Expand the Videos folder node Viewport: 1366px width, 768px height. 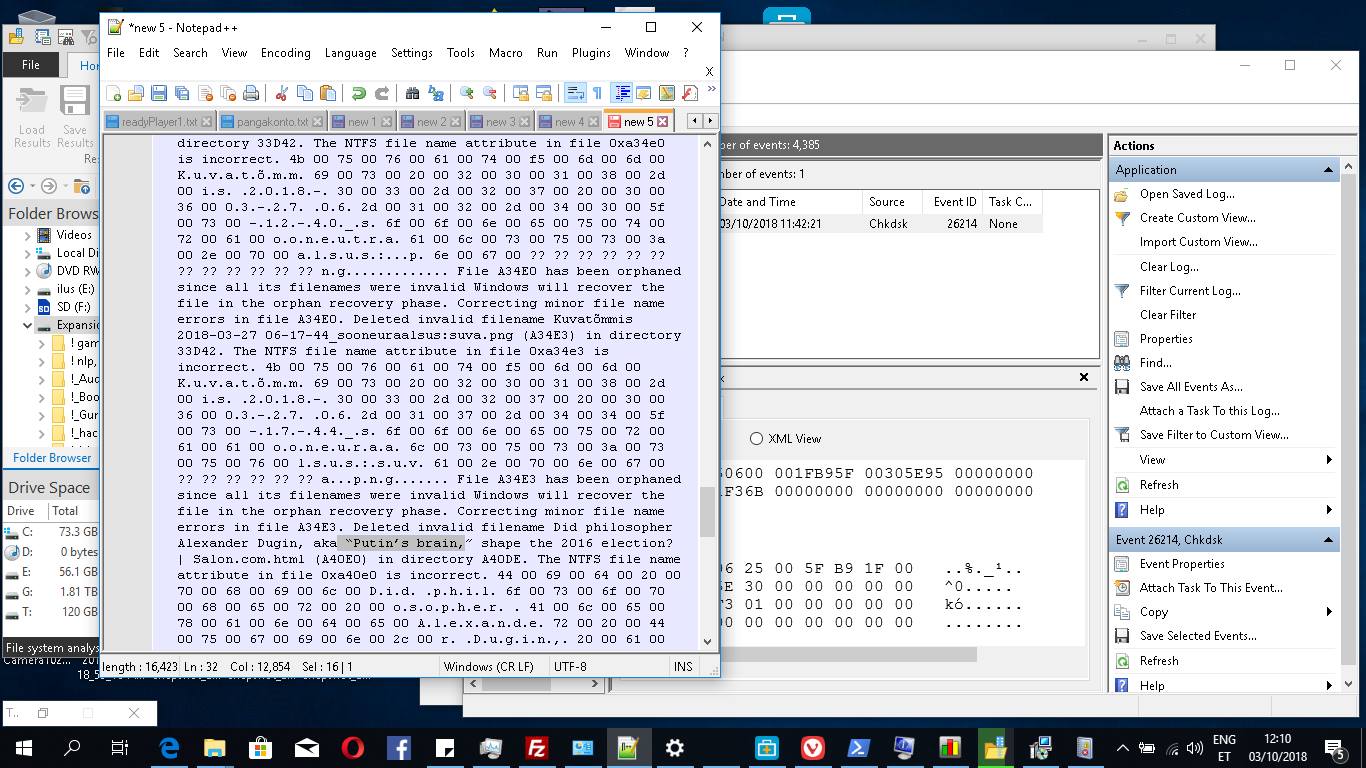(28, 235)
